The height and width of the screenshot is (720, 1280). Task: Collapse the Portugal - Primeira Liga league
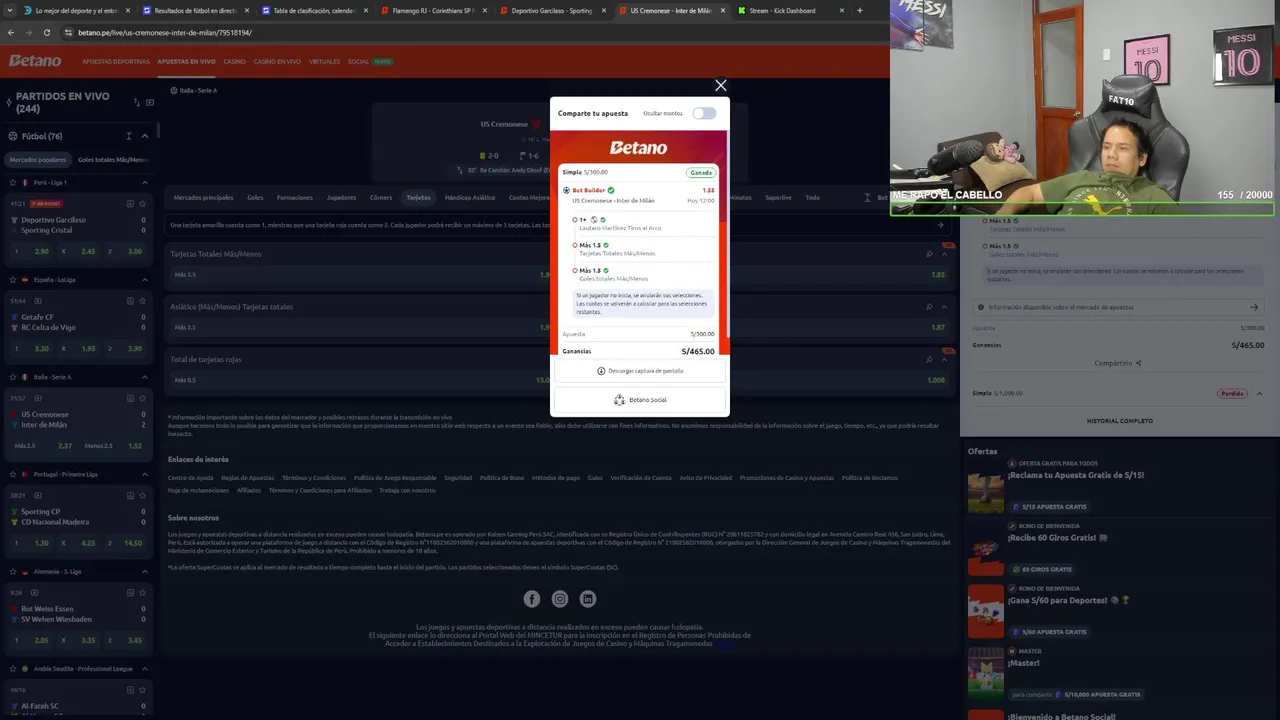tap(144, 474)
